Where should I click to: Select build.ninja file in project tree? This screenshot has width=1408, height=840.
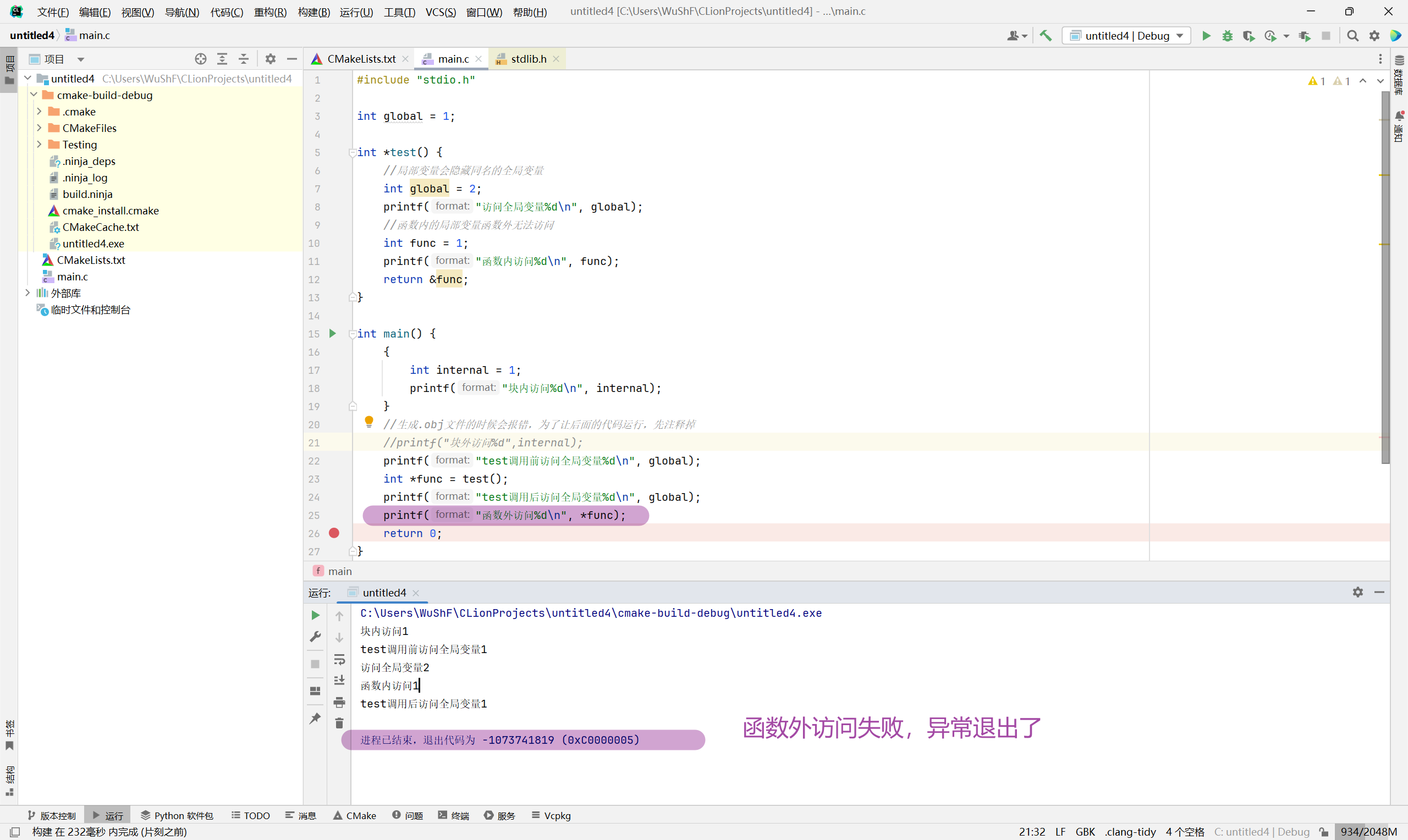87,194
